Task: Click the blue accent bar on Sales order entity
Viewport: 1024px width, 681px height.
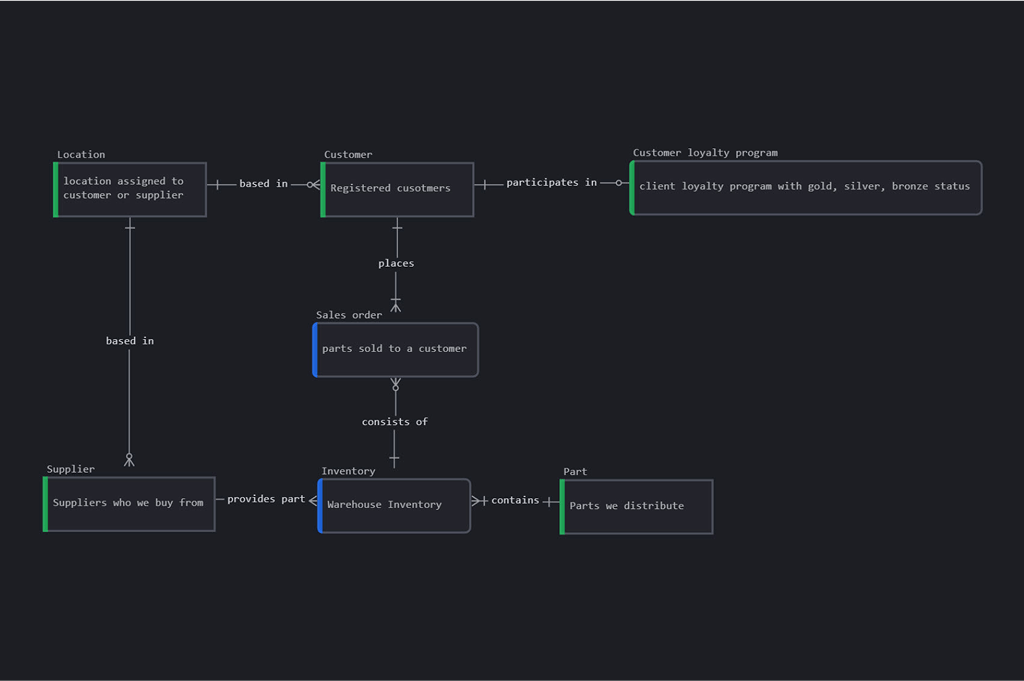Action: [316, 349]
